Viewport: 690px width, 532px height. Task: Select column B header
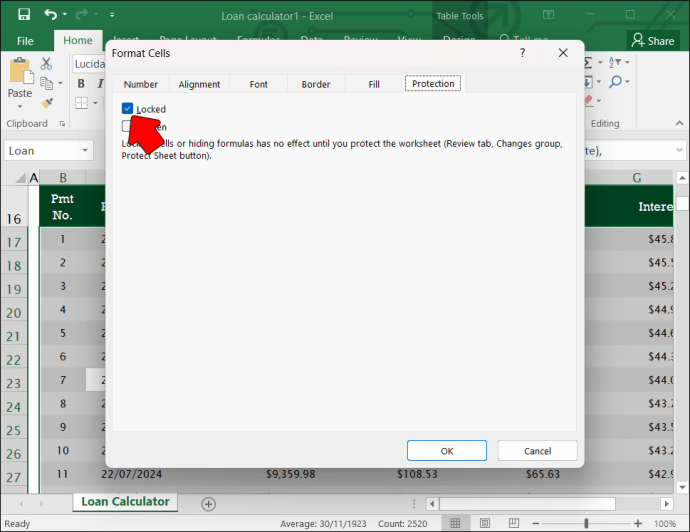point(63,178)
